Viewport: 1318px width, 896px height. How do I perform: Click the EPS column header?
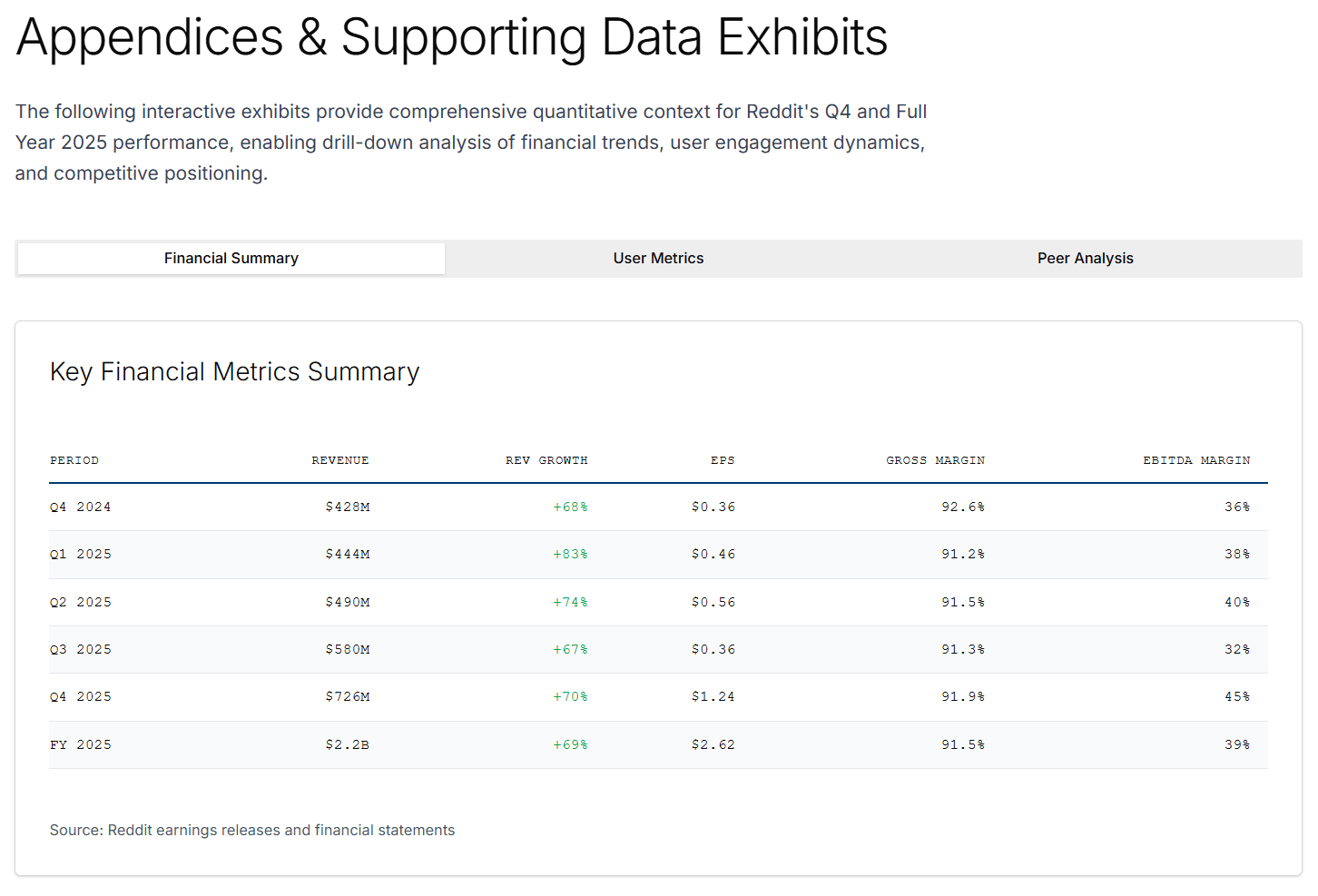(x=723, y=460)
